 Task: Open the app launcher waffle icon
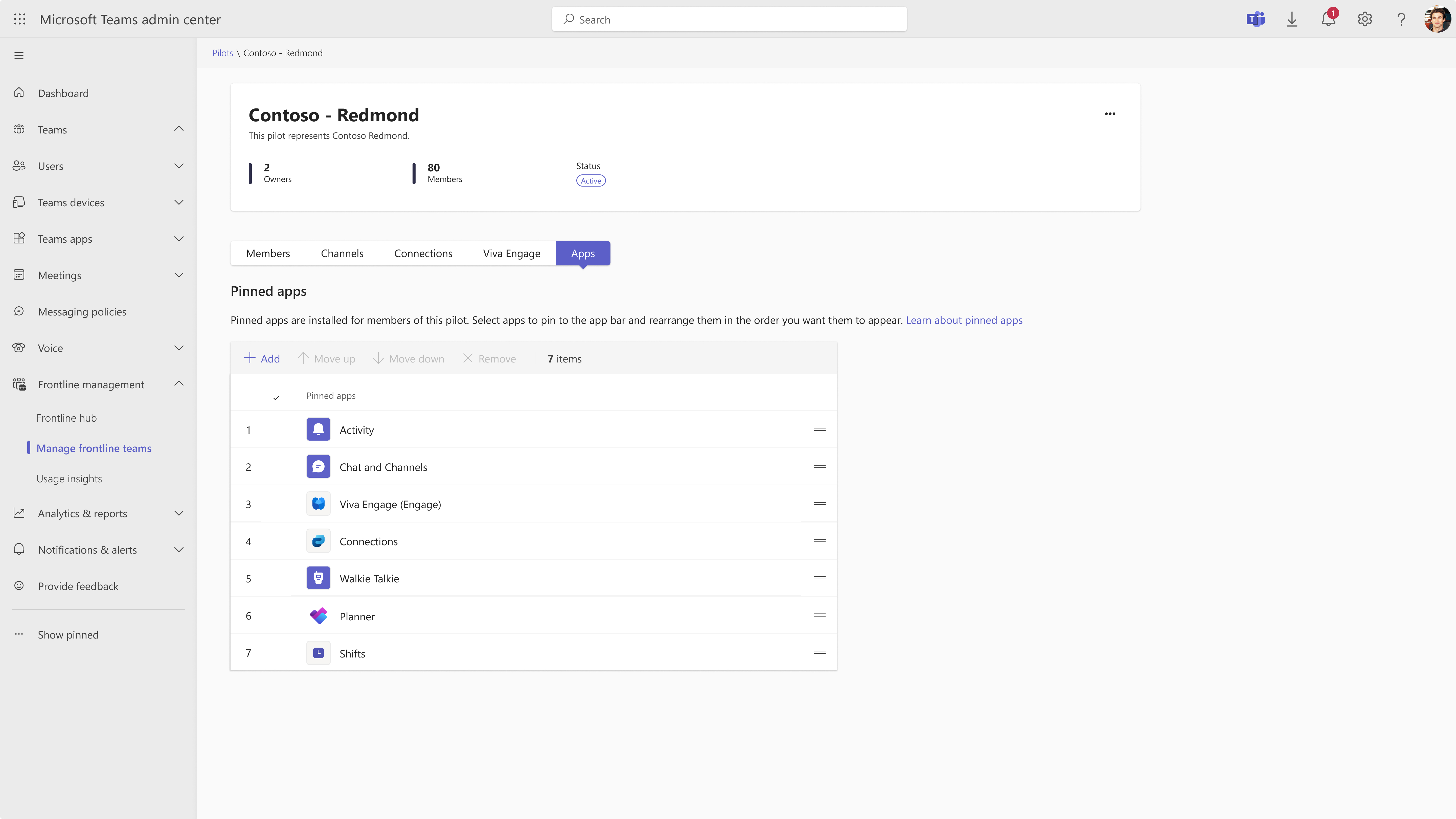pos(19,19)
